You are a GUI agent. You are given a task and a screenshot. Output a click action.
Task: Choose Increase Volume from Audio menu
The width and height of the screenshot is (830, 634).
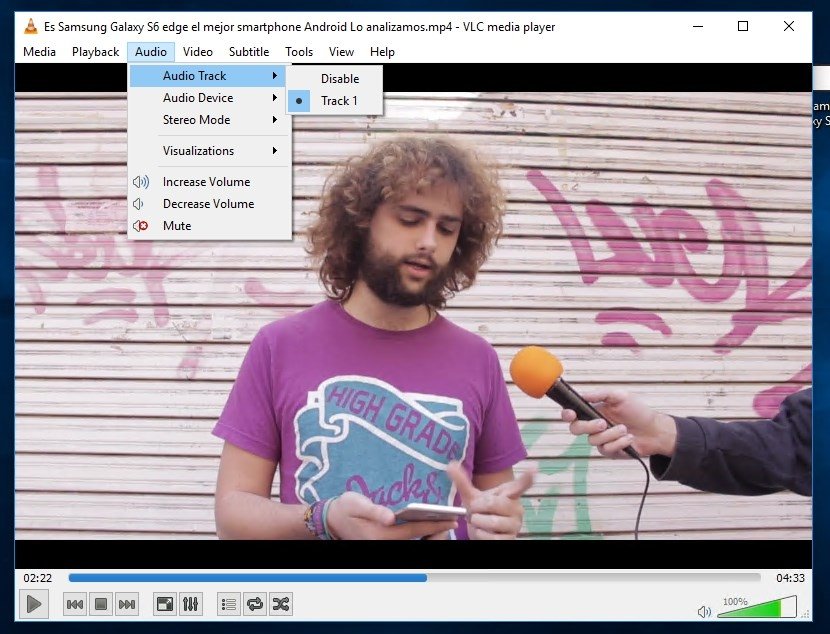pyautogui.click(x=208, y=182)
